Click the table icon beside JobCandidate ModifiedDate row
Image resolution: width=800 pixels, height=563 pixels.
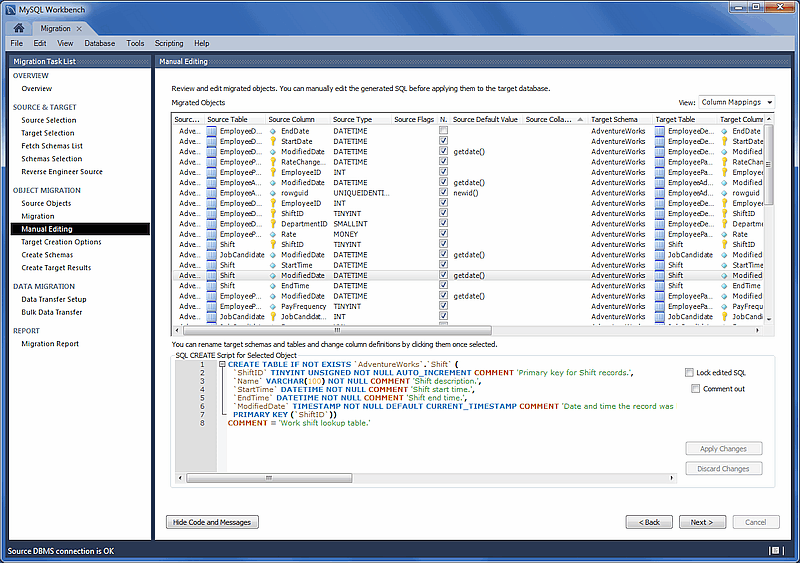tap(211, 255)
